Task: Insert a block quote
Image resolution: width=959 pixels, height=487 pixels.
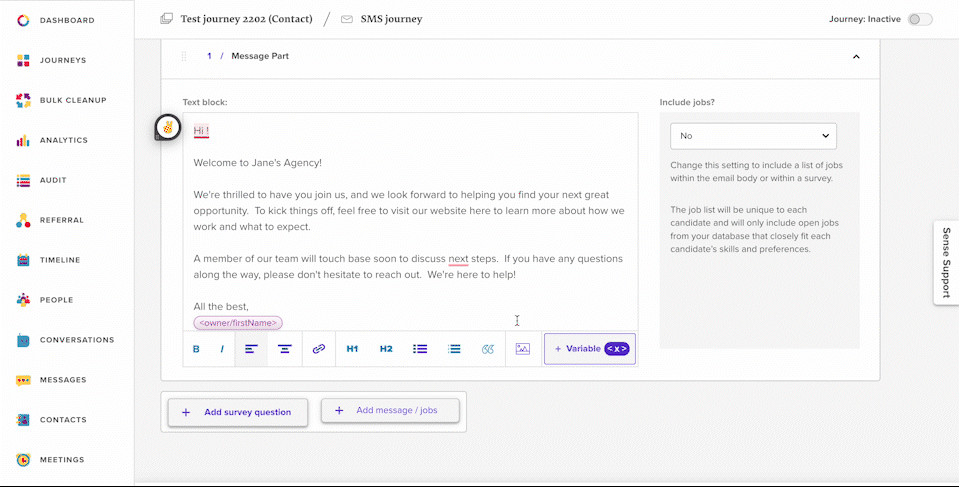Action: 487,349
